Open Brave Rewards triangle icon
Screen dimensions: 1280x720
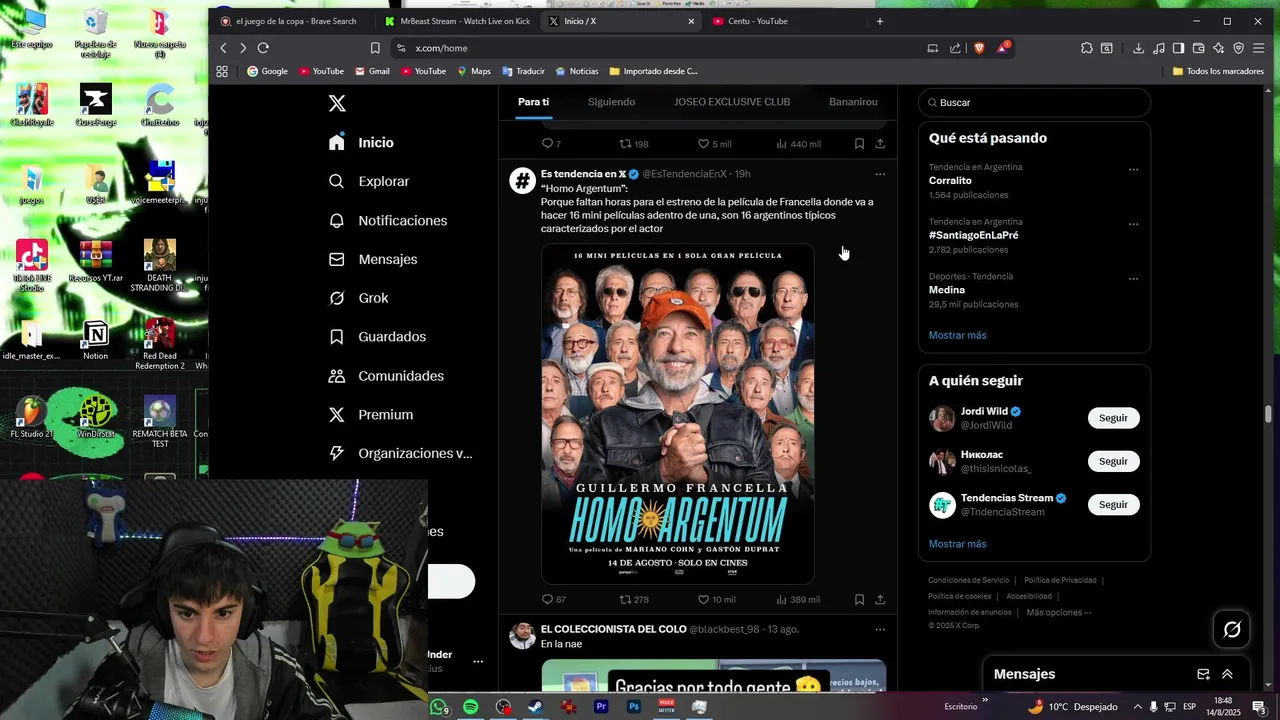1002,48
